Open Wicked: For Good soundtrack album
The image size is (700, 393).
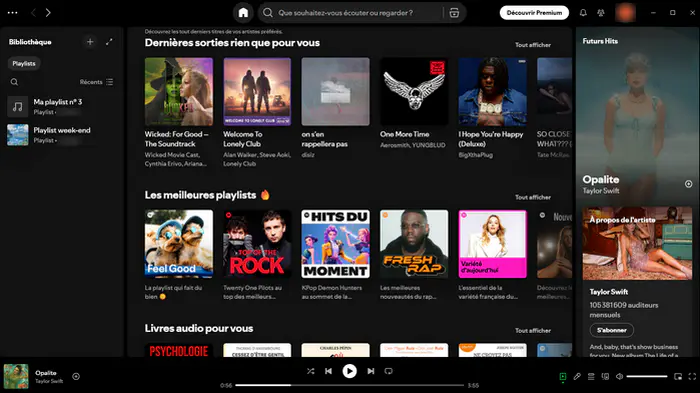tap(179, 92)
